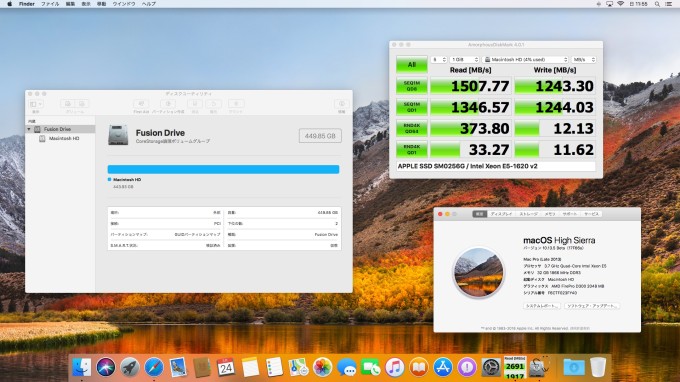Open Photos from the Dock

point(322,367)
